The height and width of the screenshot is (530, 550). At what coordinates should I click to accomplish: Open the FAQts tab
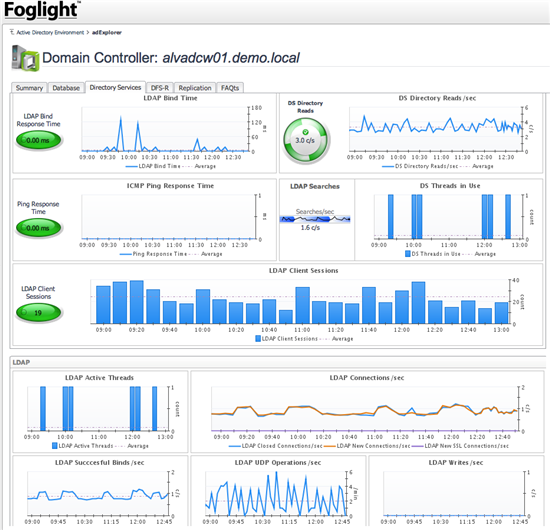tap(230, 88)
